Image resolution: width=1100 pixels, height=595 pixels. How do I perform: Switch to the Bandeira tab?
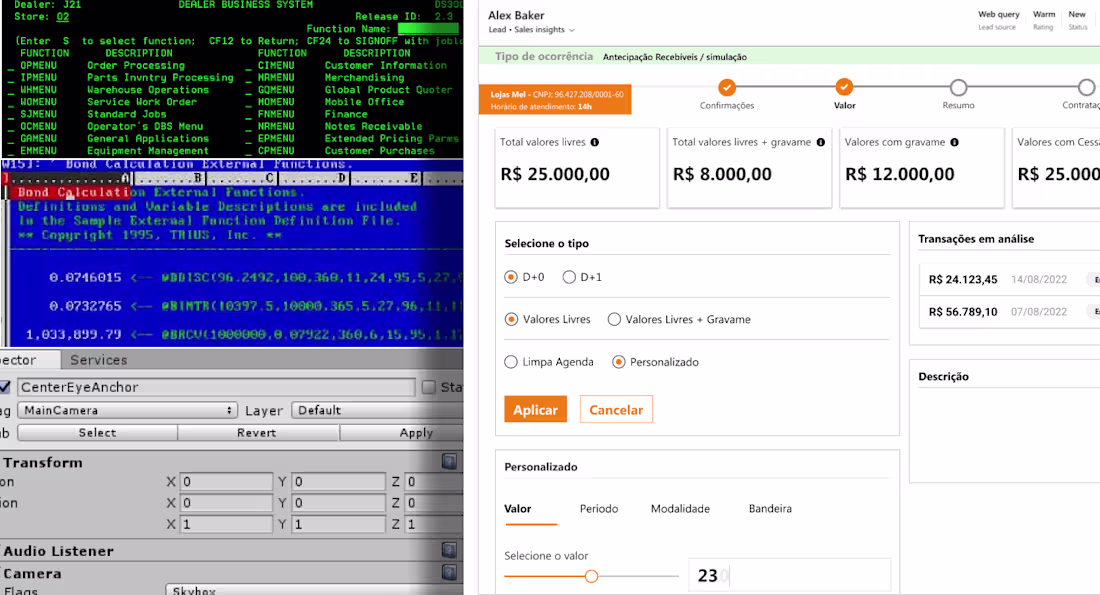(x=770, y=509)
